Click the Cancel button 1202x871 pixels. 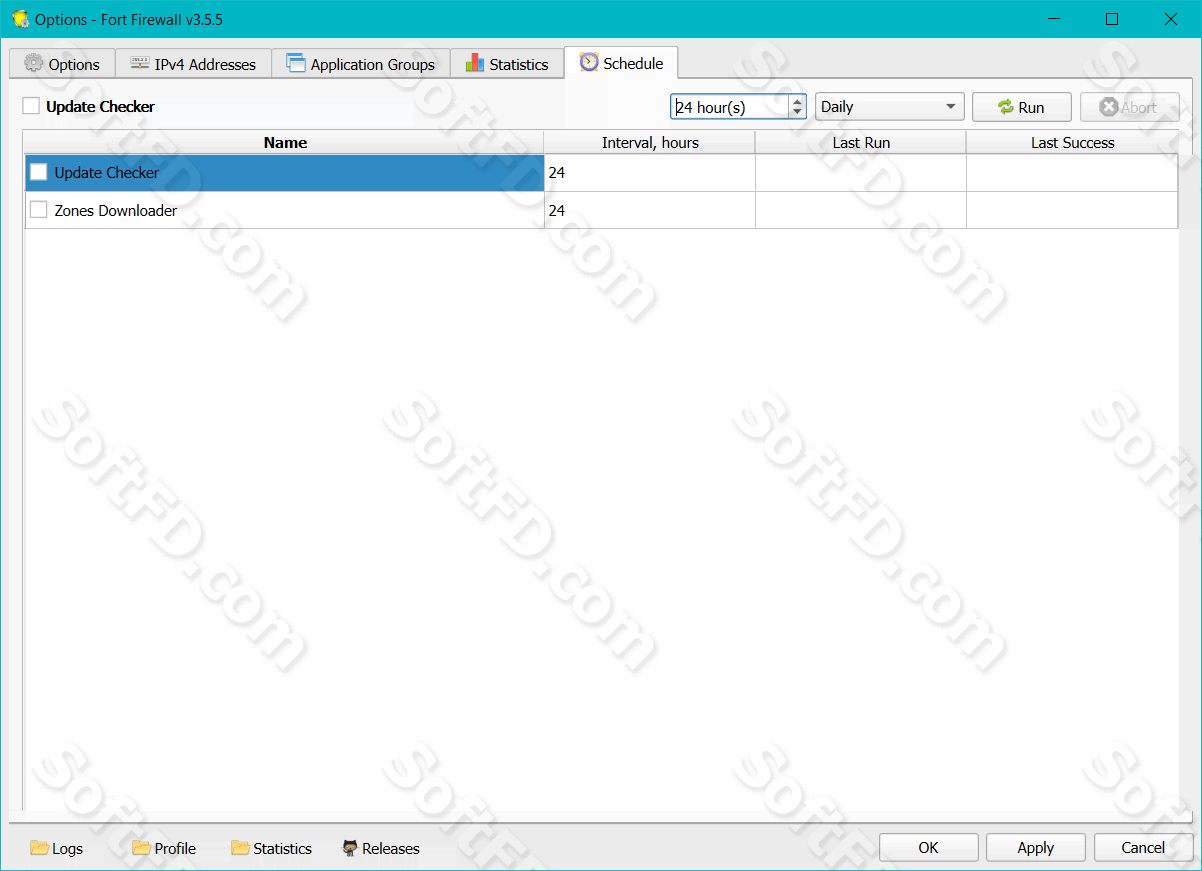pyautogui.click(x=1143, y=847)
